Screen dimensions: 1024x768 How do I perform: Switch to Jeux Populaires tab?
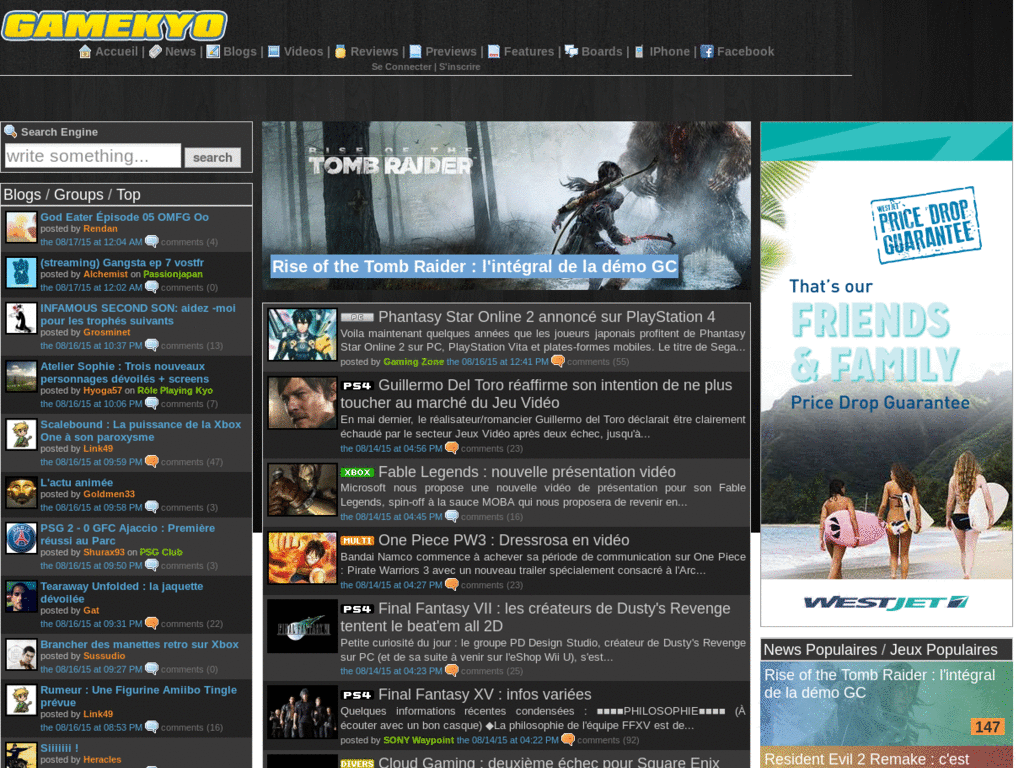(x=943, y=650)
